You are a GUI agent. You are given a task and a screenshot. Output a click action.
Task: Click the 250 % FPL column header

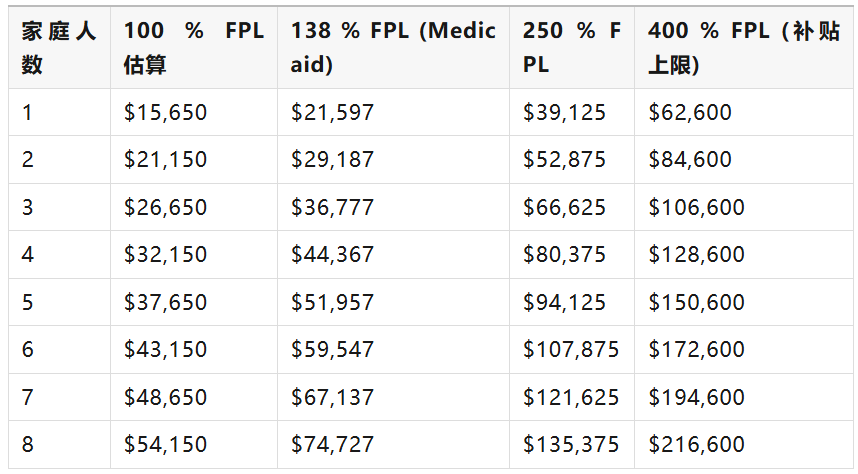click(x=570, y=48)
